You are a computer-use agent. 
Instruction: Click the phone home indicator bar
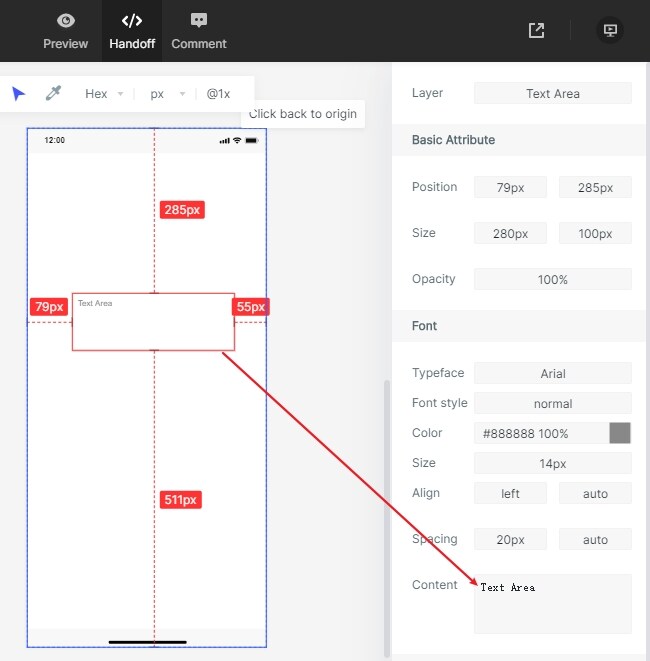(148, 642)
